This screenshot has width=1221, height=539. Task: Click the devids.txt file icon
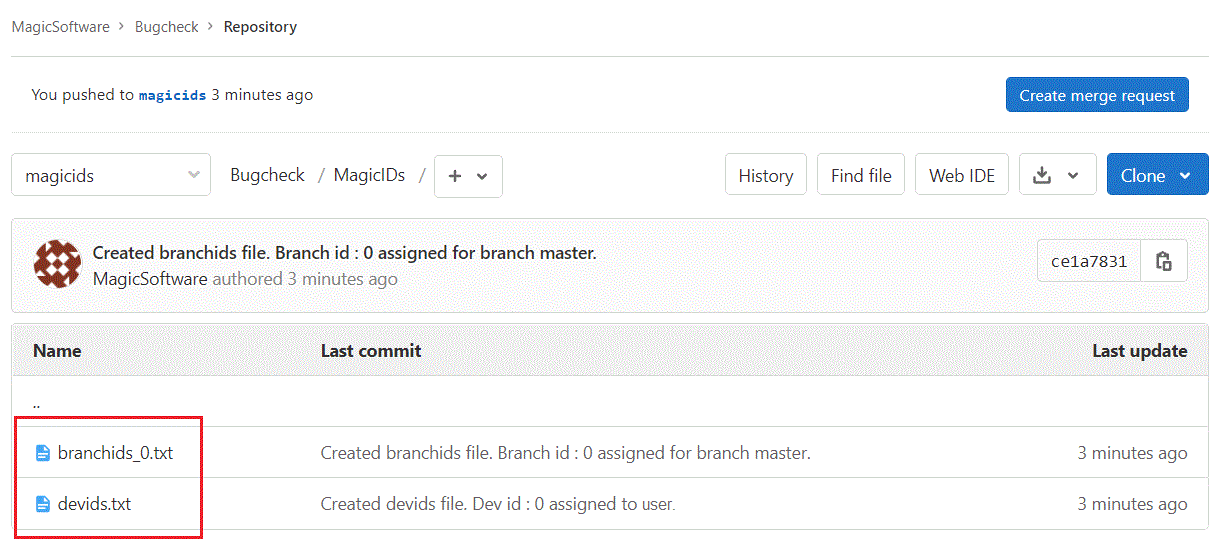click(43, 504)
